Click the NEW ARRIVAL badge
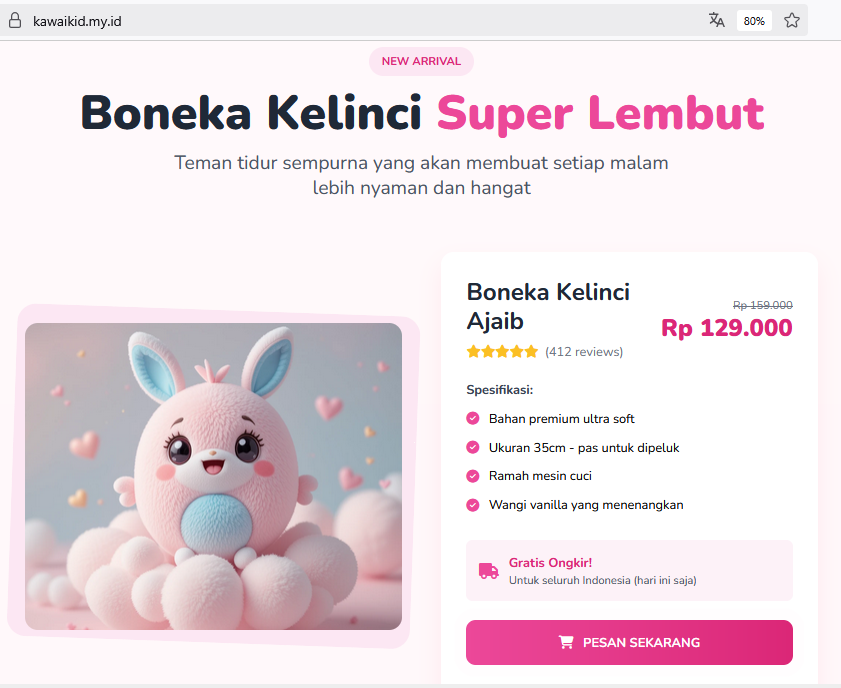841x688 pixels. tap(421, 61)
